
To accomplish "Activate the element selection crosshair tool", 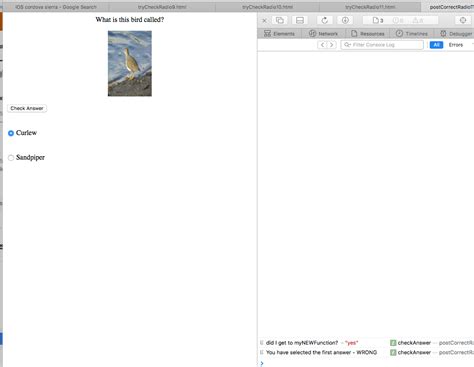I will coord(463,21).
